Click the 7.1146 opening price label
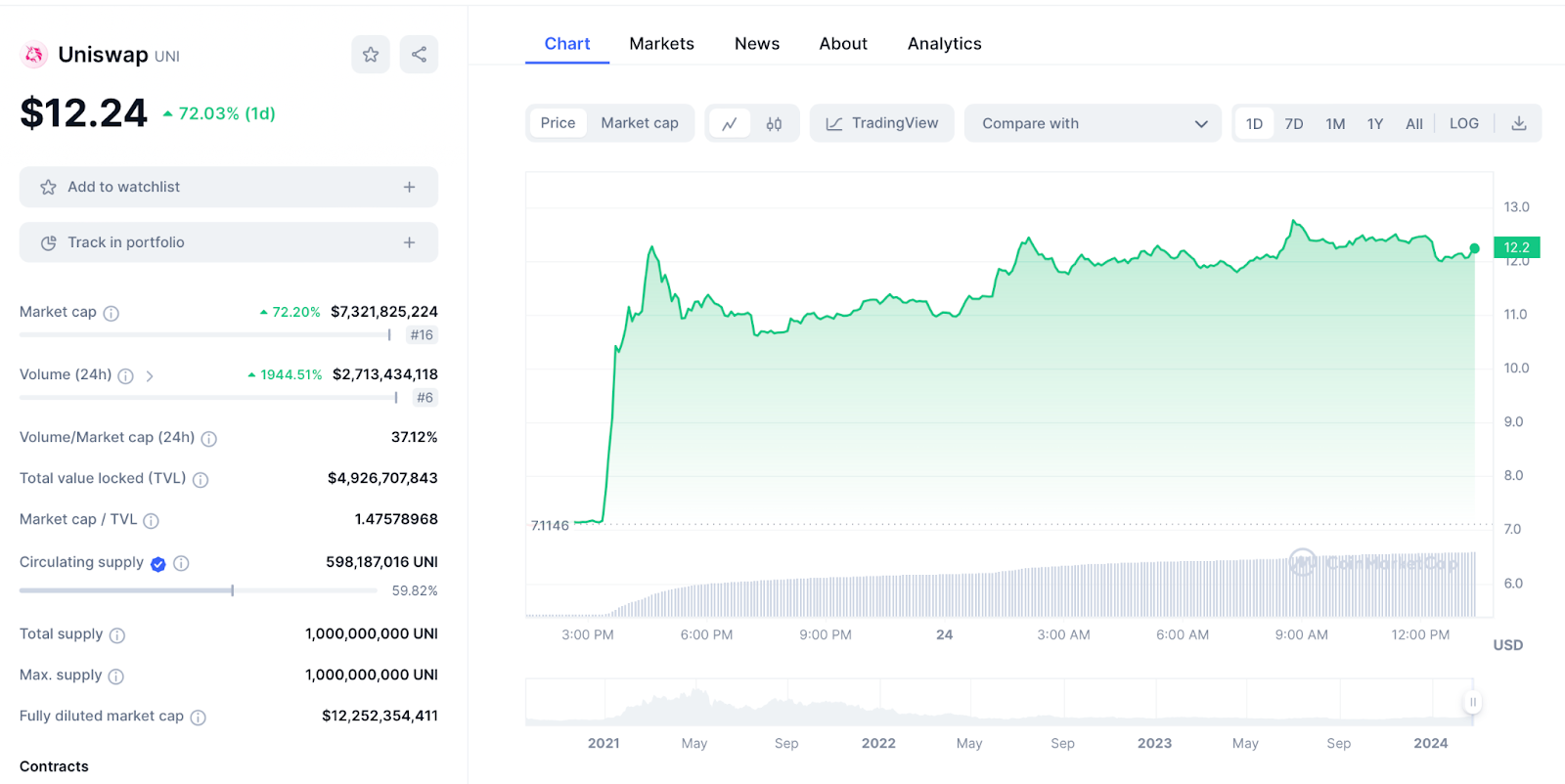This screenshot has width=1565, height=784. 550,526
